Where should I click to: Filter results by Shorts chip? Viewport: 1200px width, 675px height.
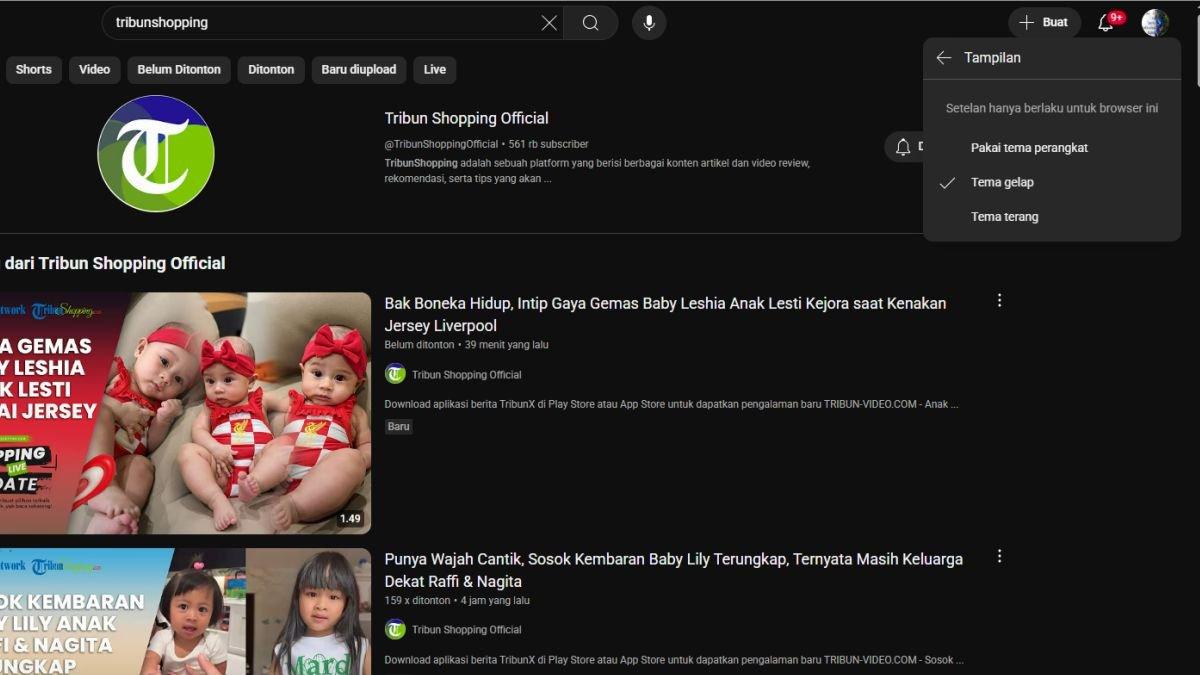34,70
